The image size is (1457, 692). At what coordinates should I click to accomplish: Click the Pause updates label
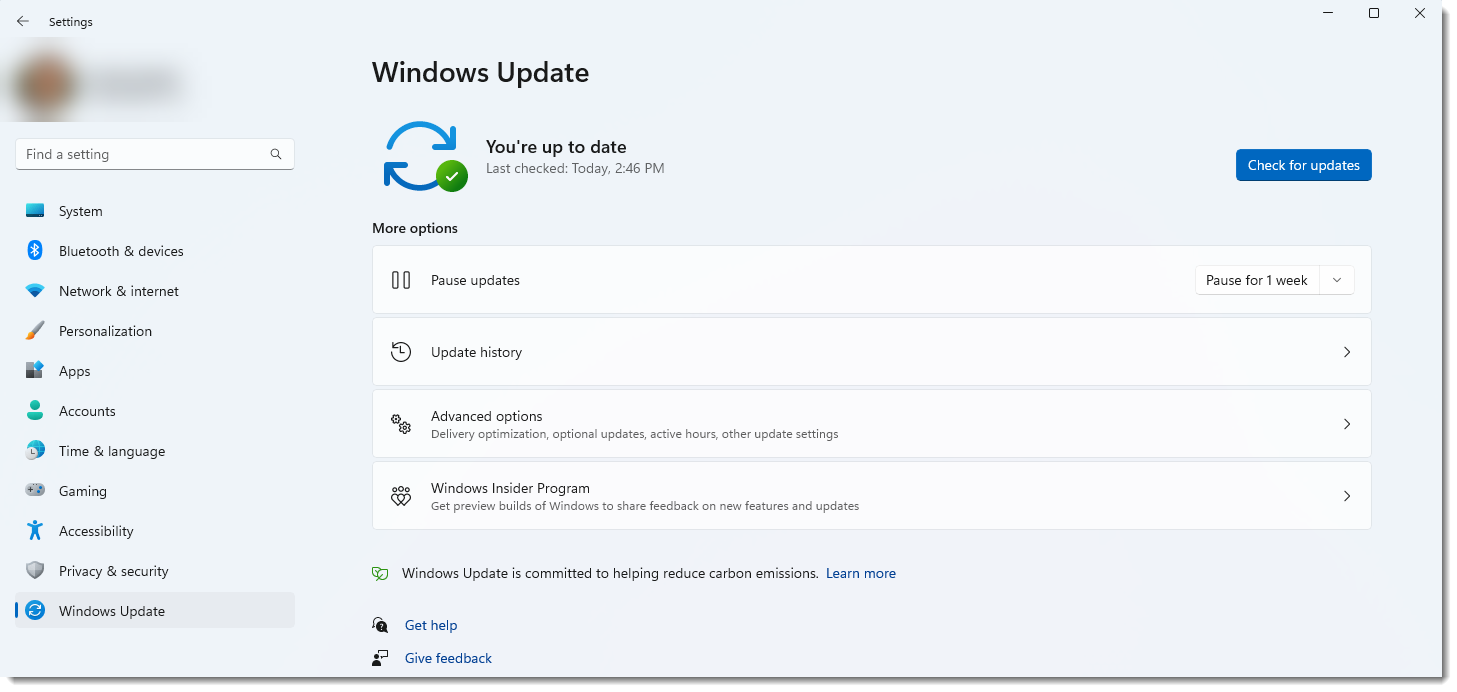pos(475,280)
